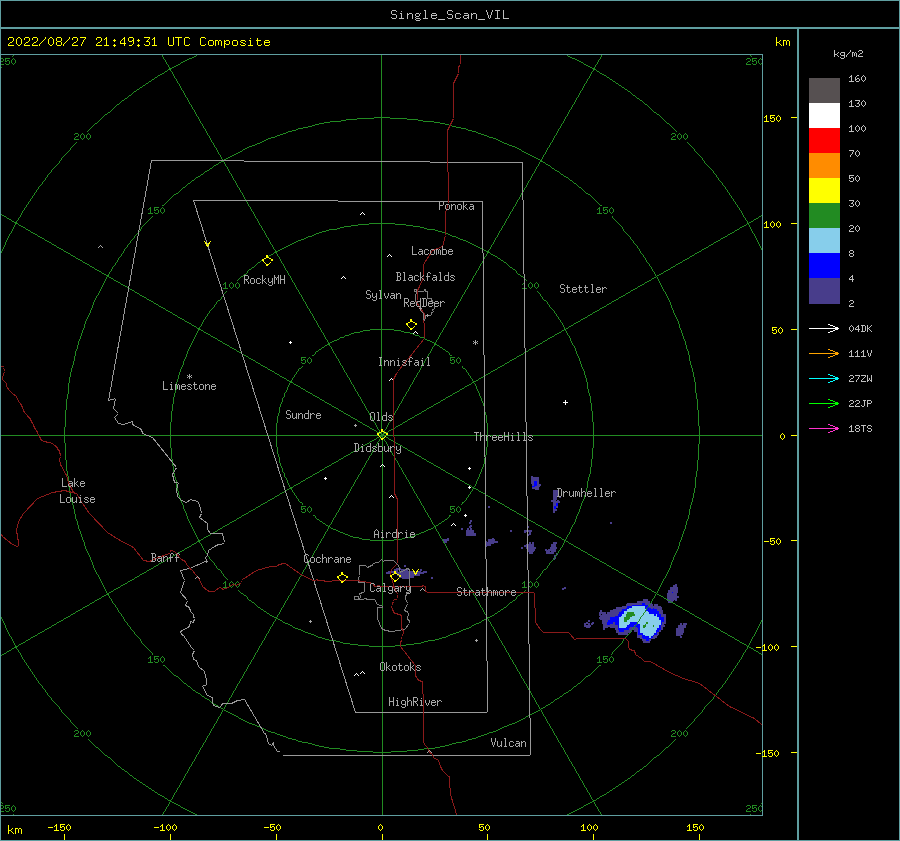Click the Ponoka town label

[456, 206]
